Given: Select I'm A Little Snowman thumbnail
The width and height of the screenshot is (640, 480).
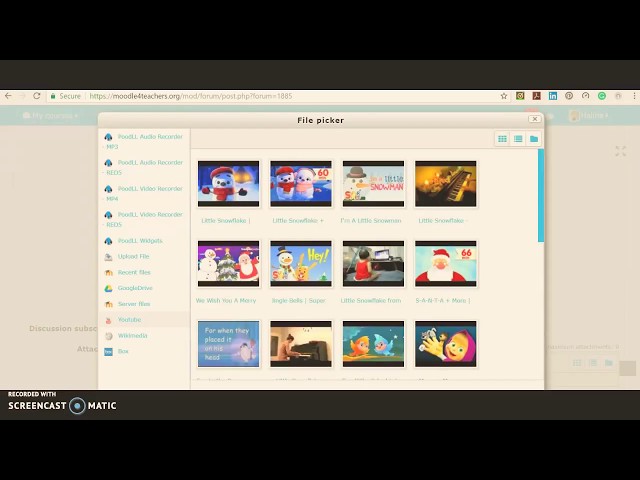Looking at the screenshot, I should point(373,184).
